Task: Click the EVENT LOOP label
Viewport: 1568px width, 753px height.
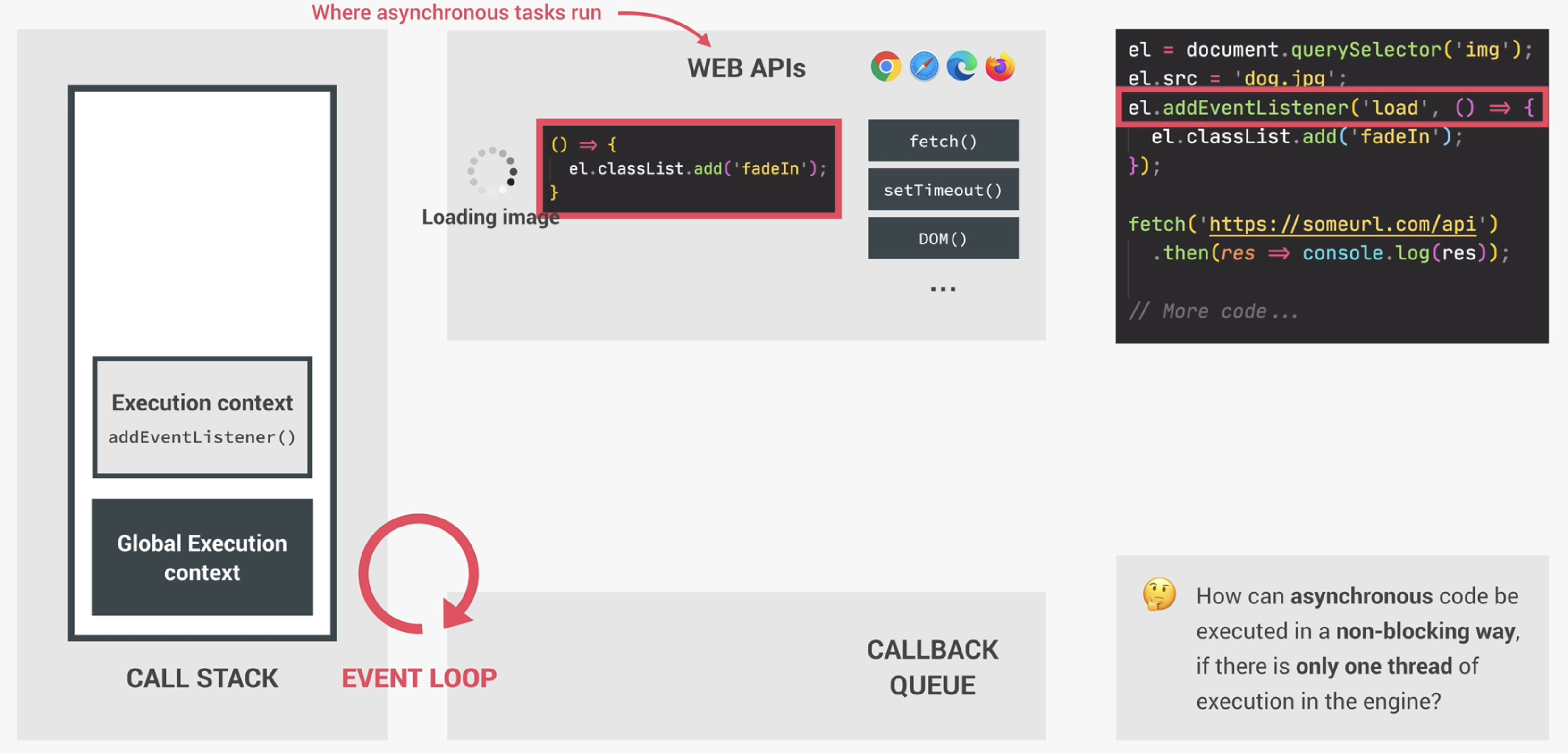Action: [x=419, y=678]
